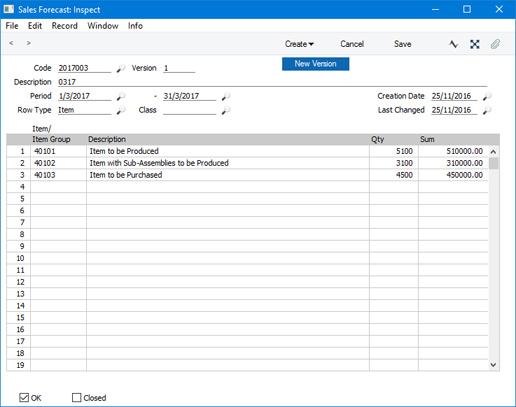Click the Description field containing 0317
Screen dimensions: 516x407
click(x=272, y=82)
